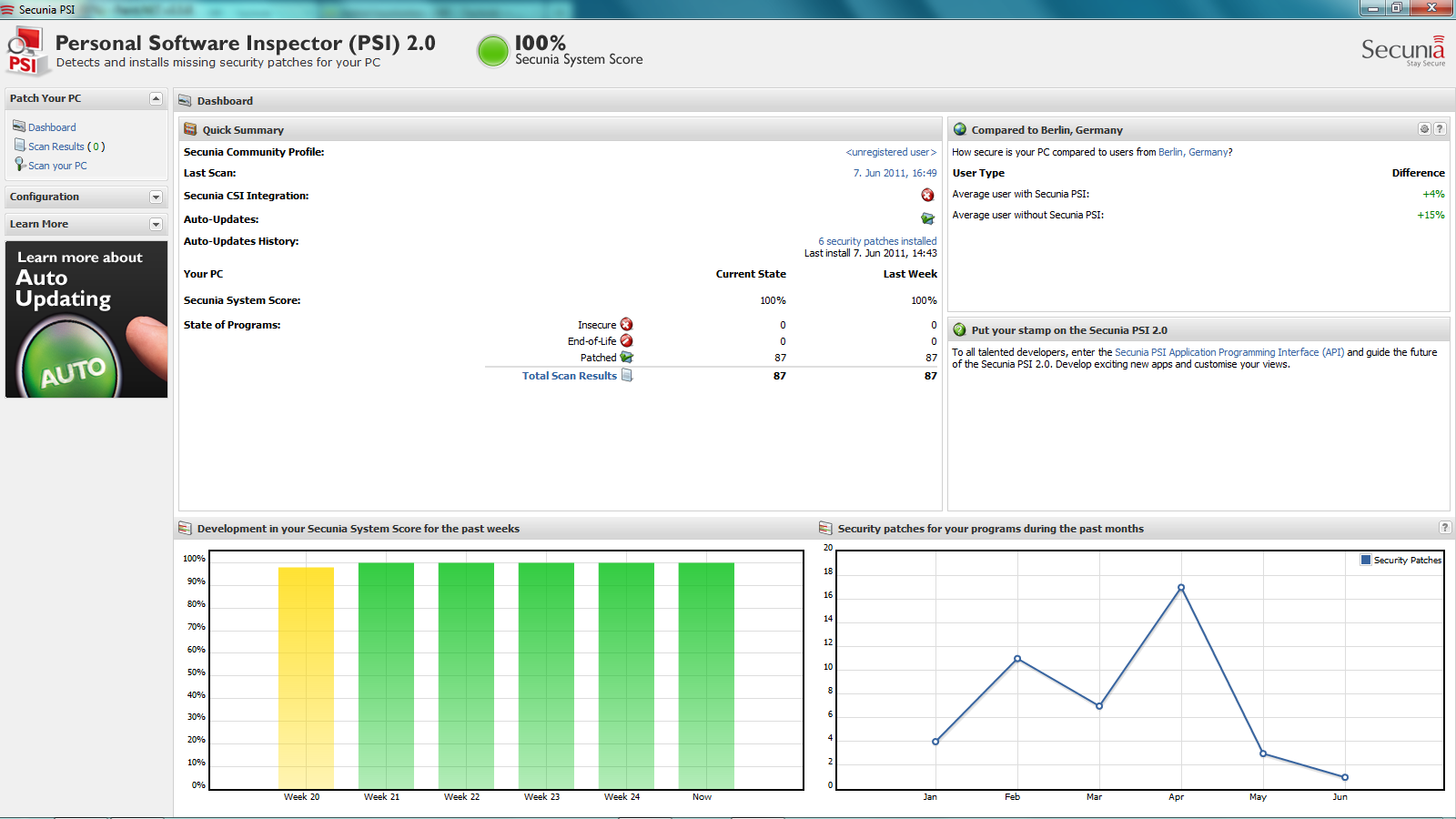This screenshot has height=819, width=1456.
Task: Open Scan Results ( 0 ) in sidebar
Action: tap(66, 147)
